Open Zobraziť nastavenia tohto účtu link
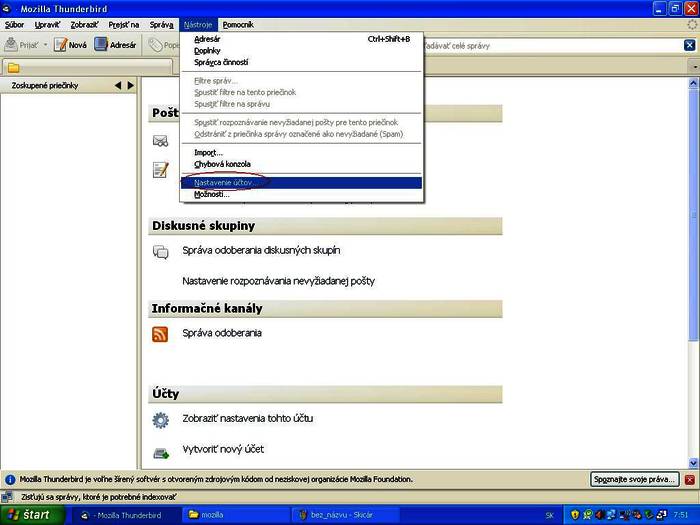The height and width of the screenshot is (525, 700). coord(248,419)
